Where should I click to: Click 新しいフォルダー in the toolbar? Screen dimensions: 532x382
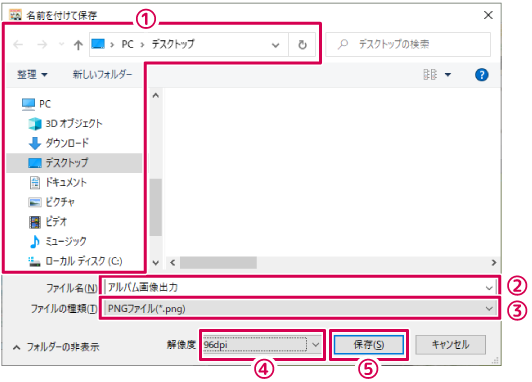[x=102, y=74]
